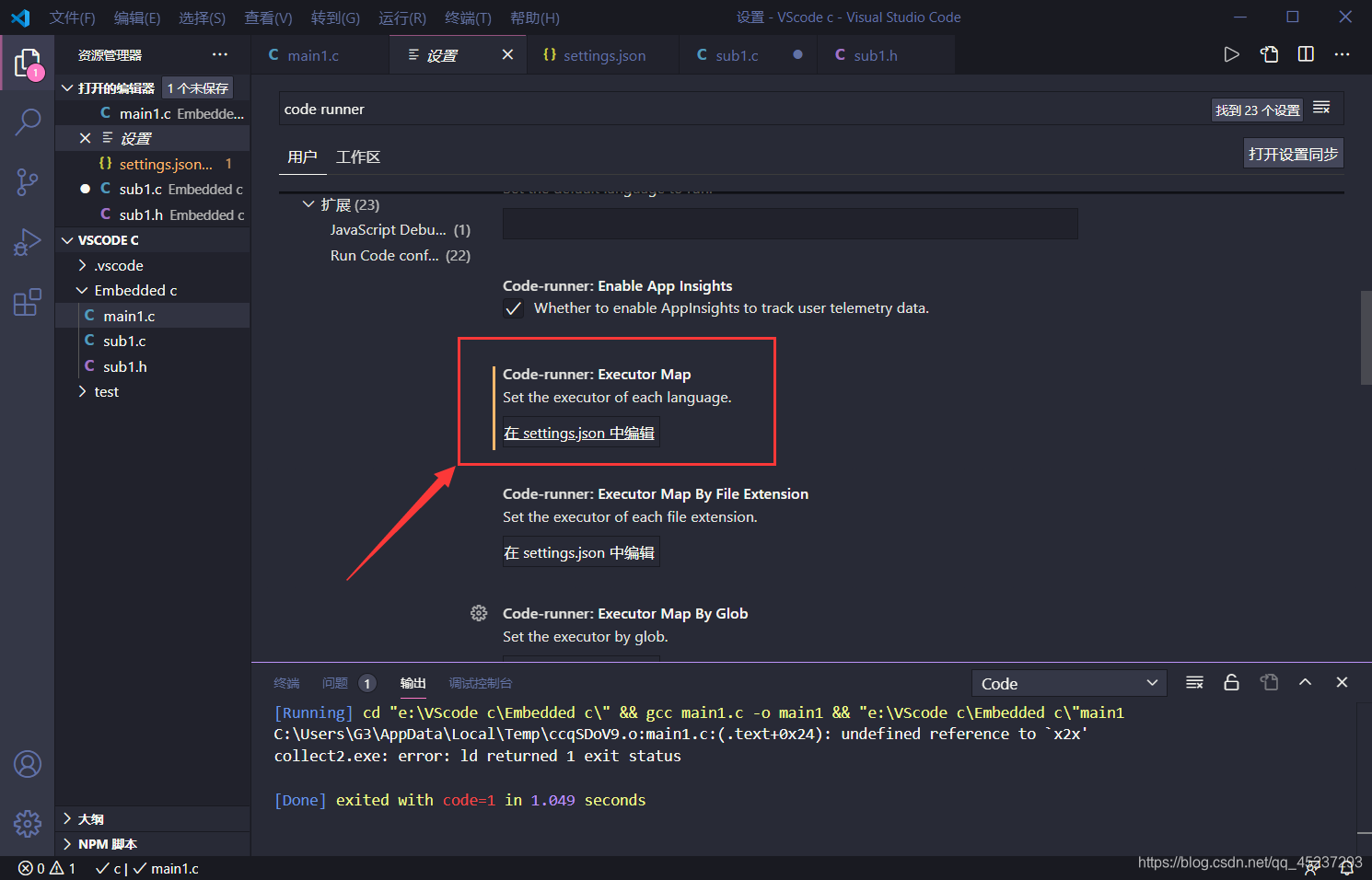Image resolution: width=1372 pixels, height=880 pixels.
Task: Click the Open Settings (JSON) icon
Action: click(1270, 54)
